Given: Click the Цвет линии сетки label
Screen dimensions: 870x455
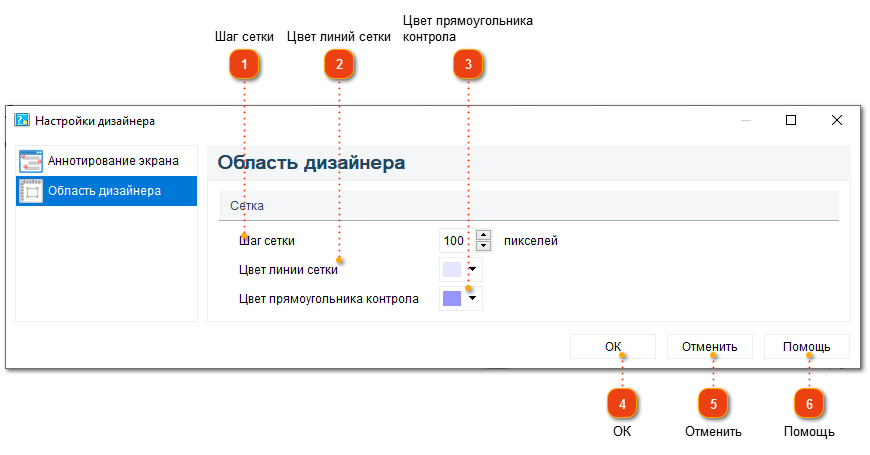Looking at the screenshot, I should 288,270.
